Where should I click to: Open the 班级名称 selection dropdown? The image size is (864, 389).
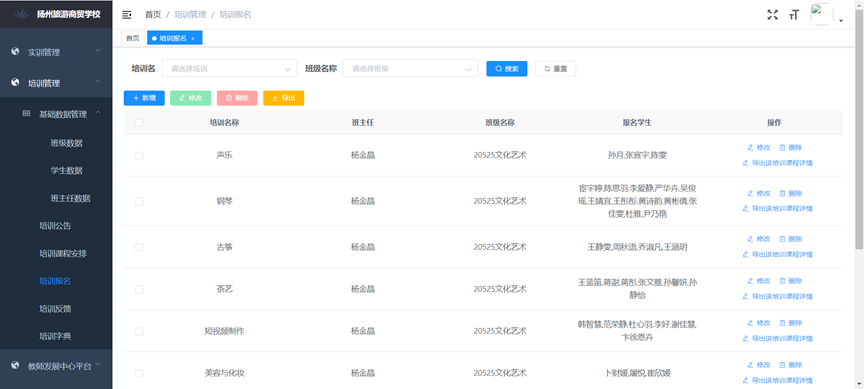[411, 69]
